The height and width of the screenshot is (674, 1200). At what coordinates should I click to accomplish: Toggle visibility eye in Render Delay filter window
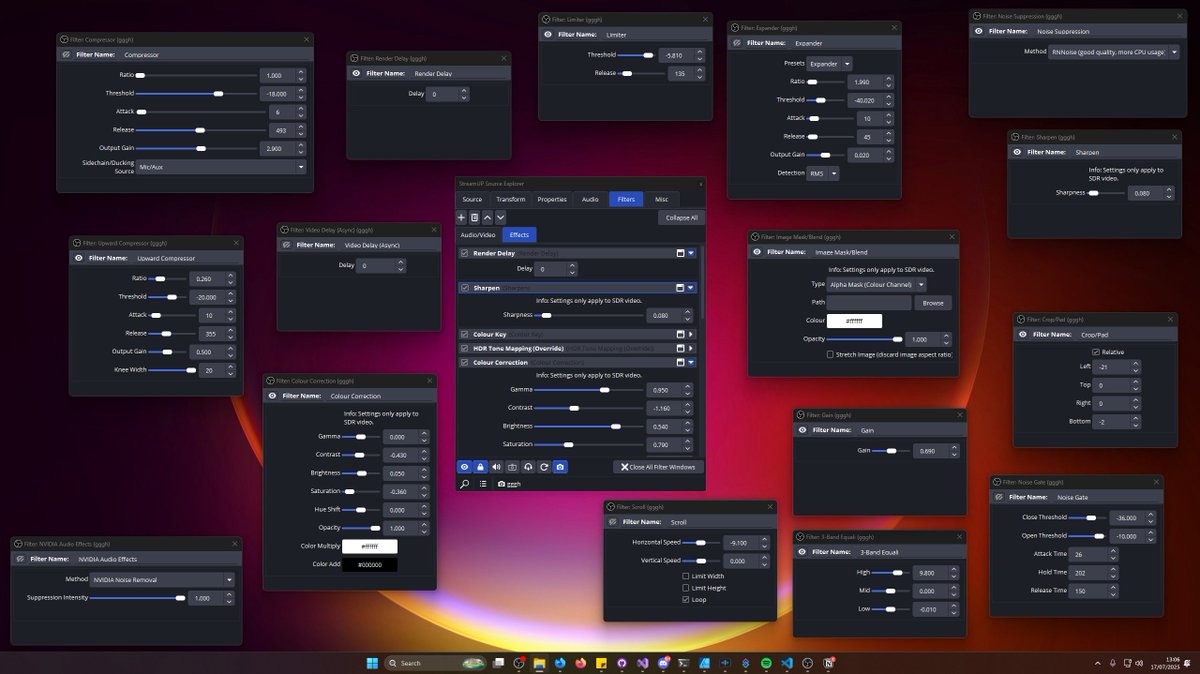tap(357, 73)
